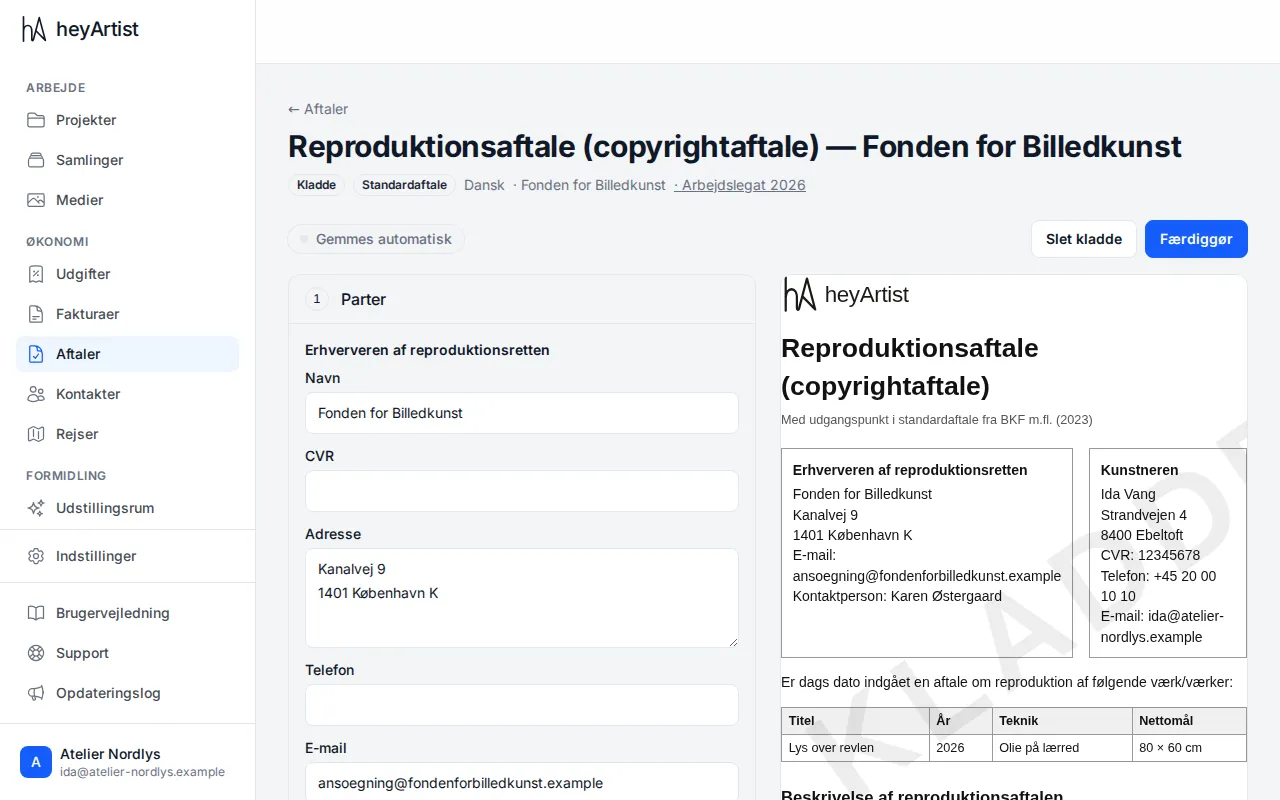Open the Arbejdslegat 2026 link
The height and width of the screenshot is (800, 1280).
click(x=740, y=185)
